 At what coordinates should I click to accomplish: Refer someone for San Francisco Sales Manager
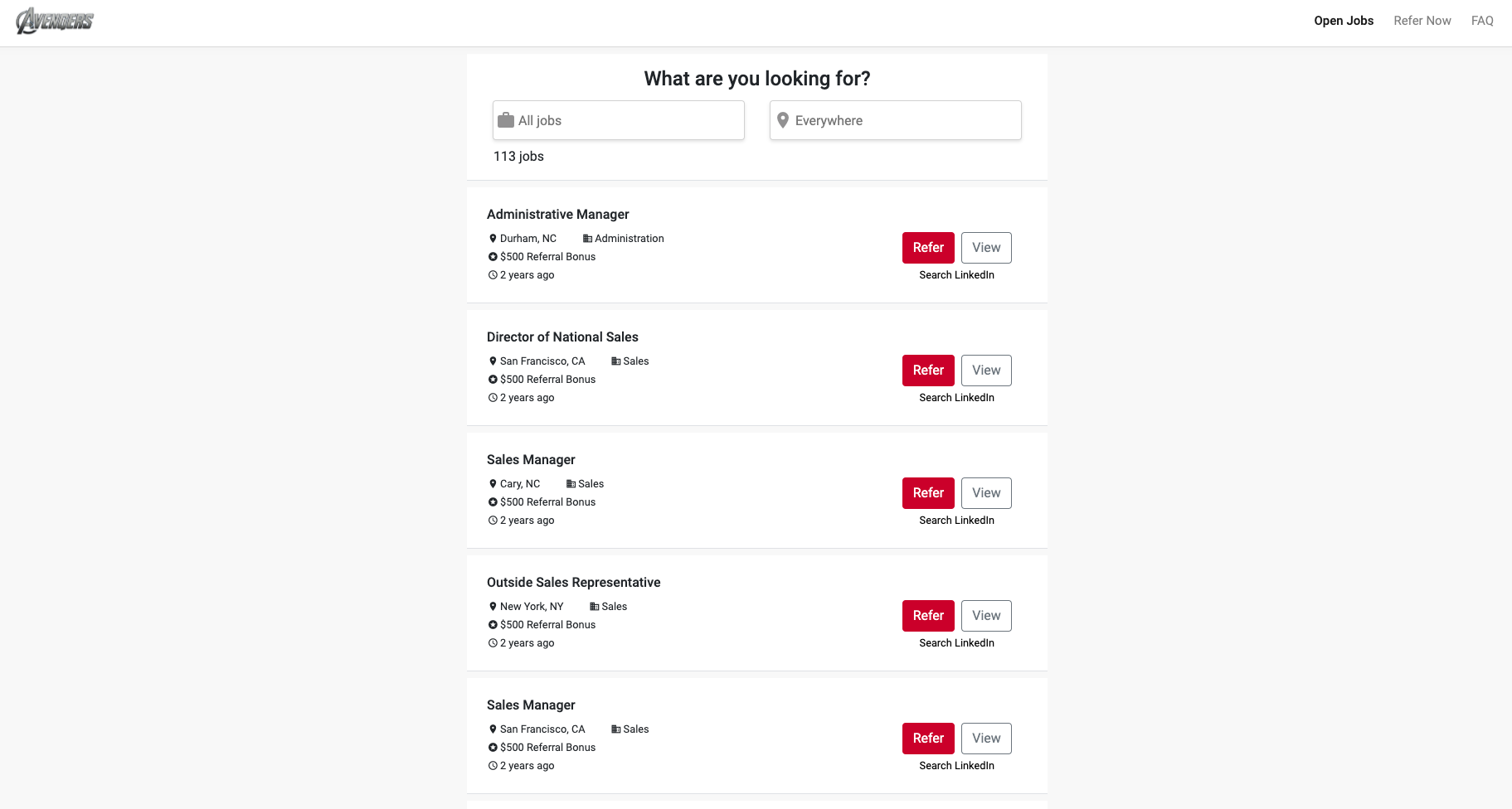click(927, 739)
